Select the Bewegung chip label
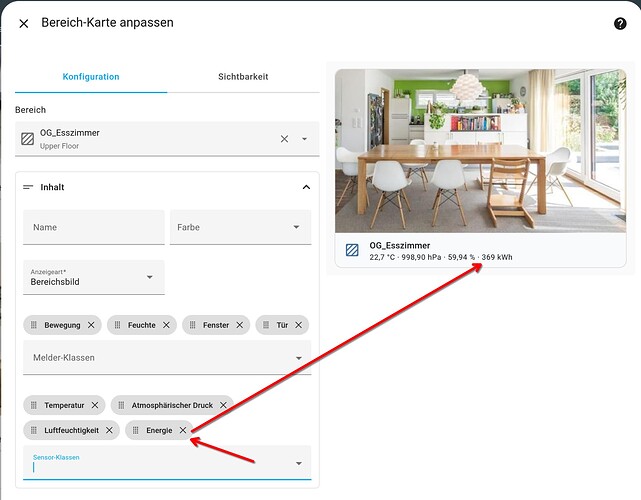 62,325
